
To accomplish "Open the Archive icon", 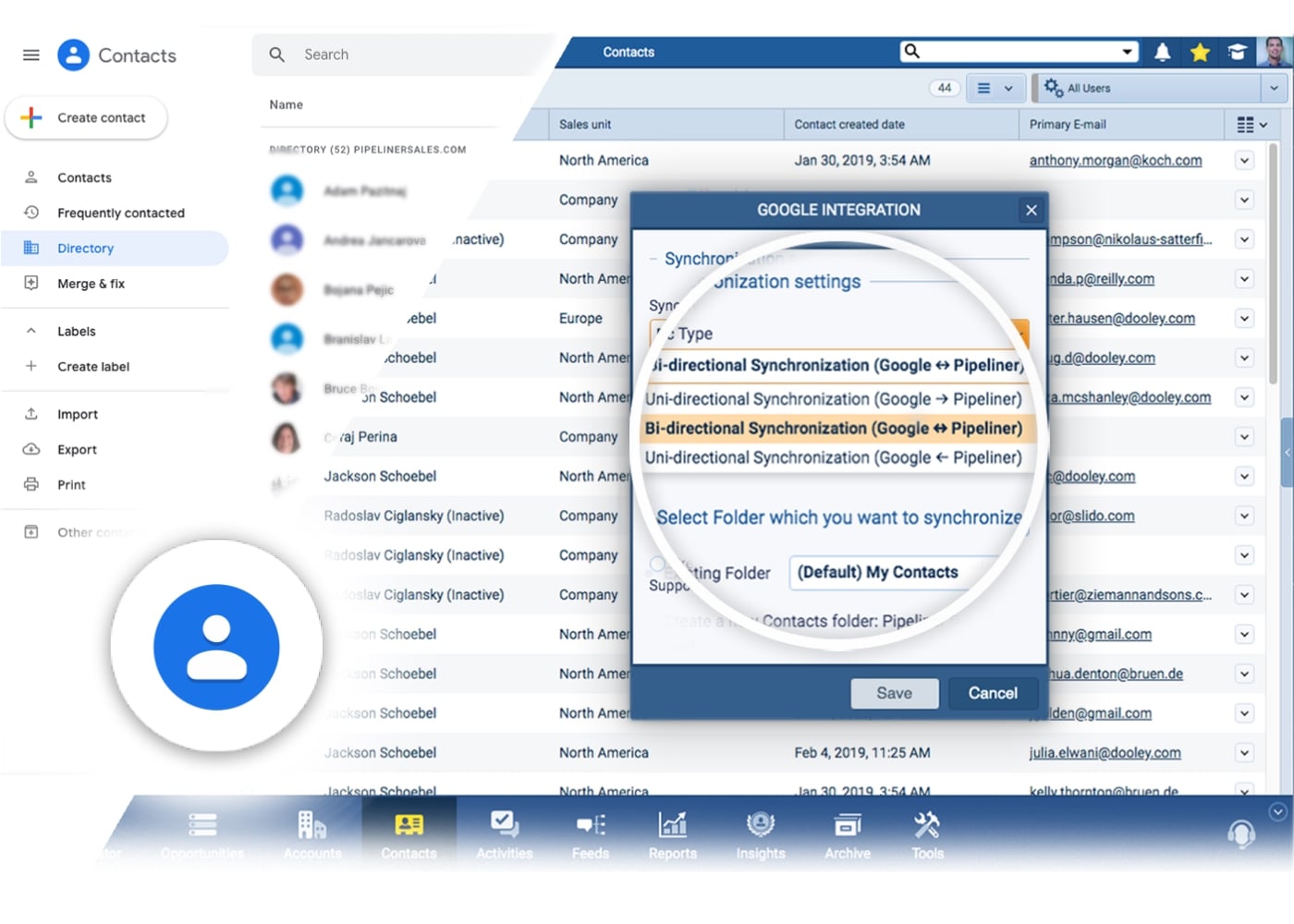I will coord(847,832).
